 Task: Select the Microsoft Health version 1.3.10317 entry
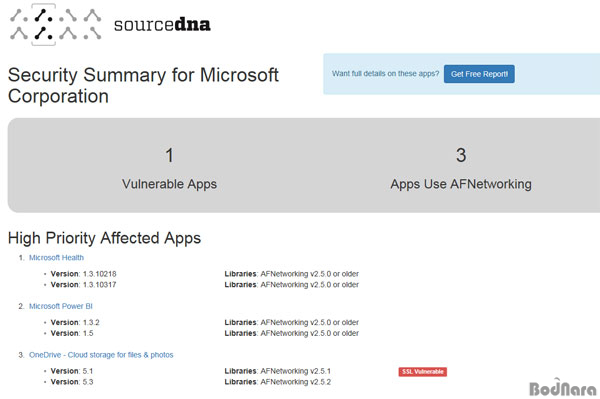coord(83,285)
